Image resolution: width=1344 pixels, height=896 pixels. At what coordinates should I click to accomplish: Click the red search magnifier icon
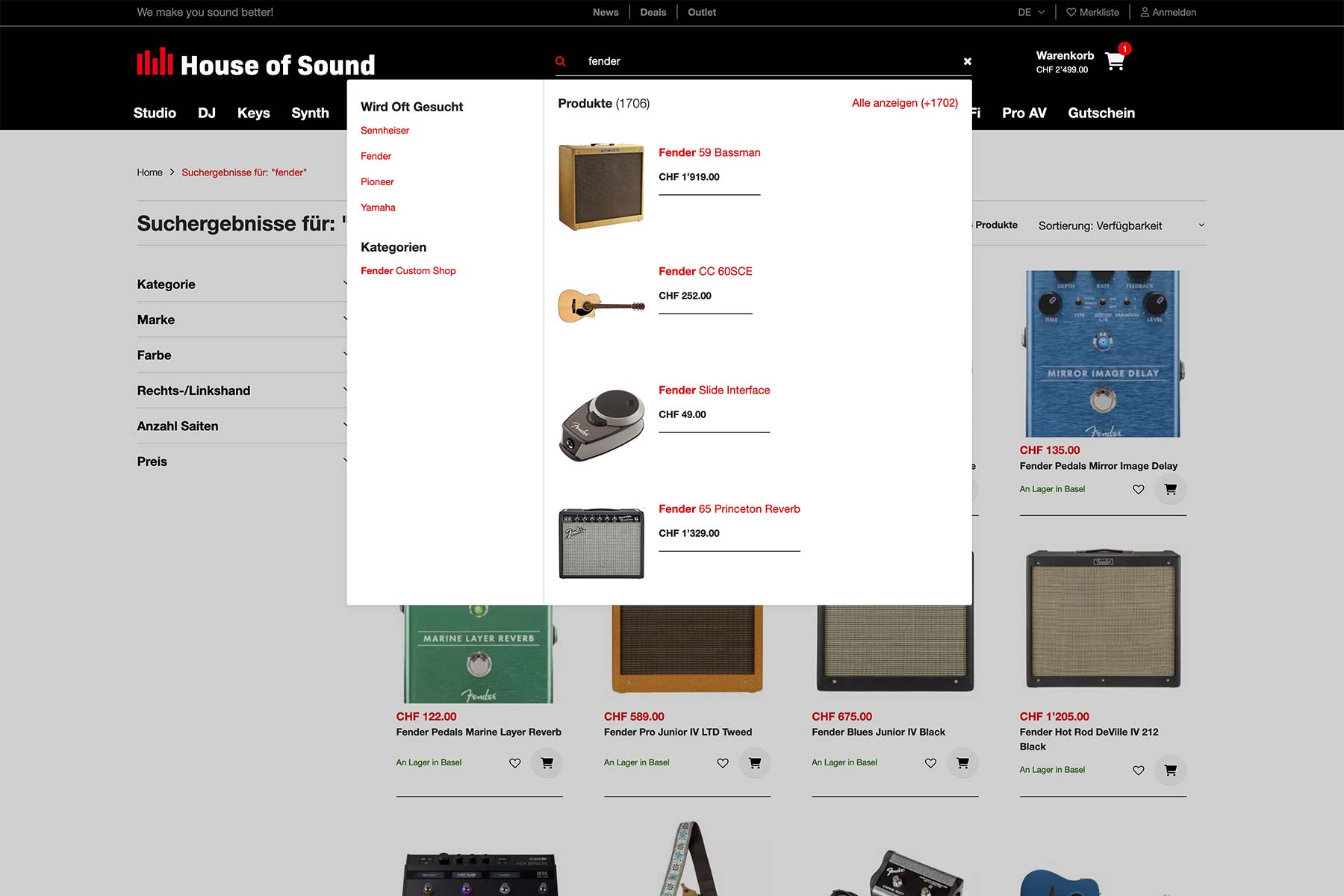pyautogui.click(x=560, y=61)
